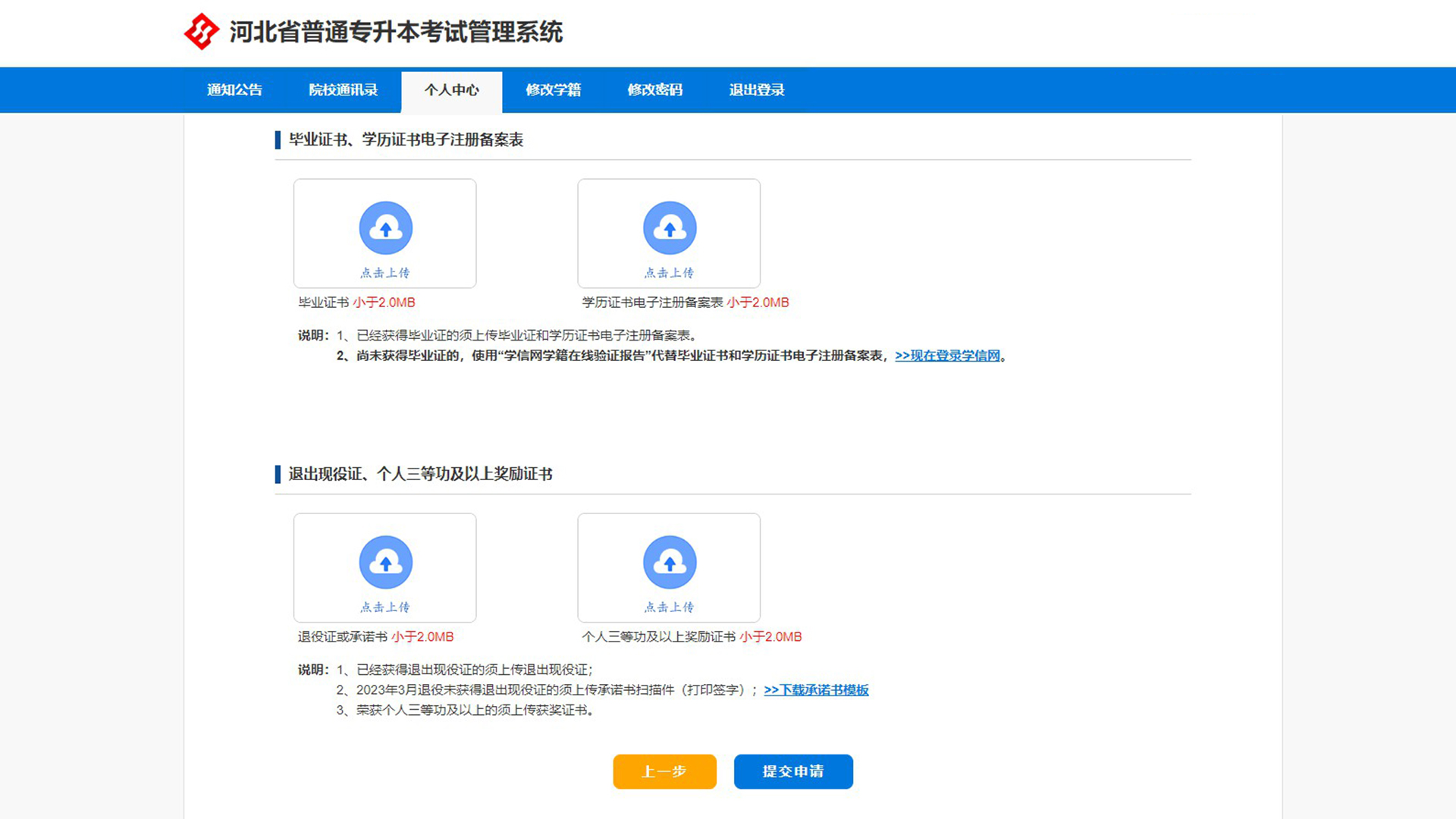Click 点击上传 text in 退役证 upload box
The width and height of the screenshot is (1456, 819).
click(385, 607)
